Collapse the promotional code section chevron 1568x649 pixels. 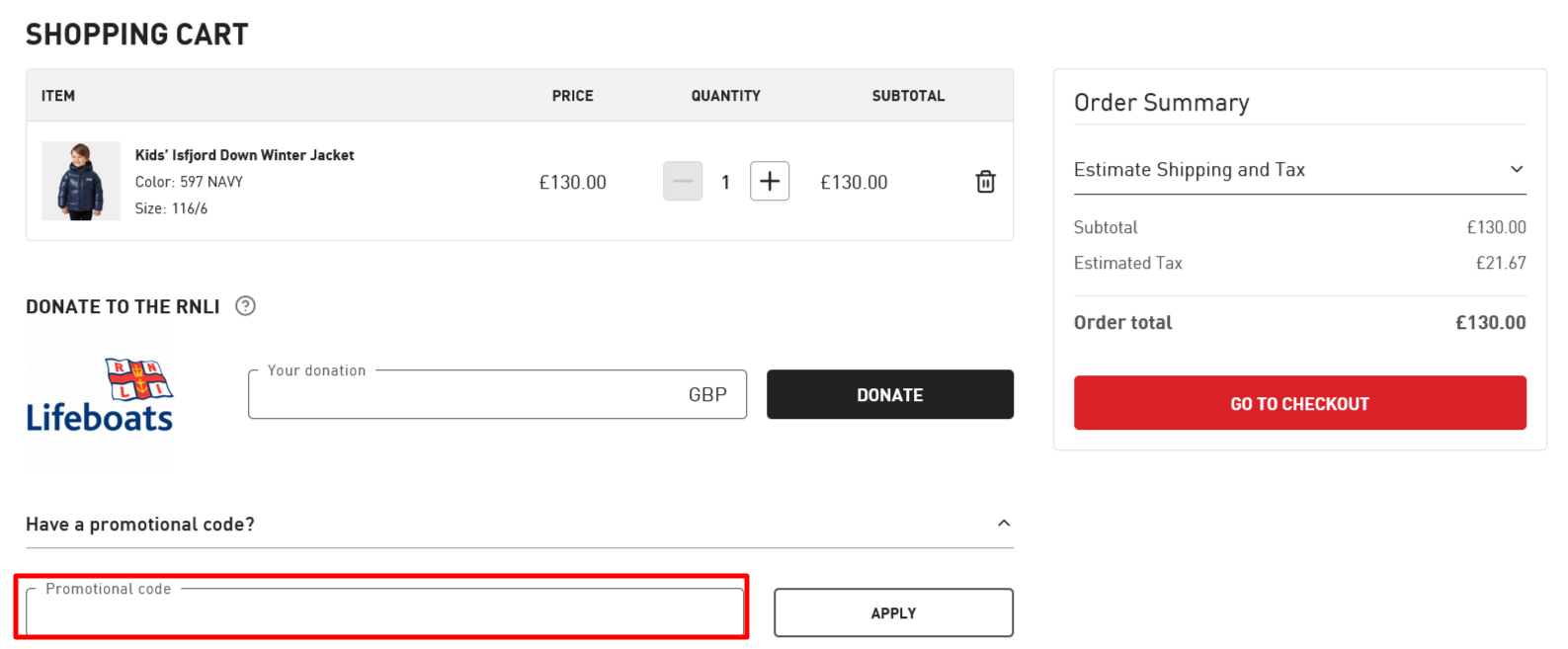click(1004, 524)
